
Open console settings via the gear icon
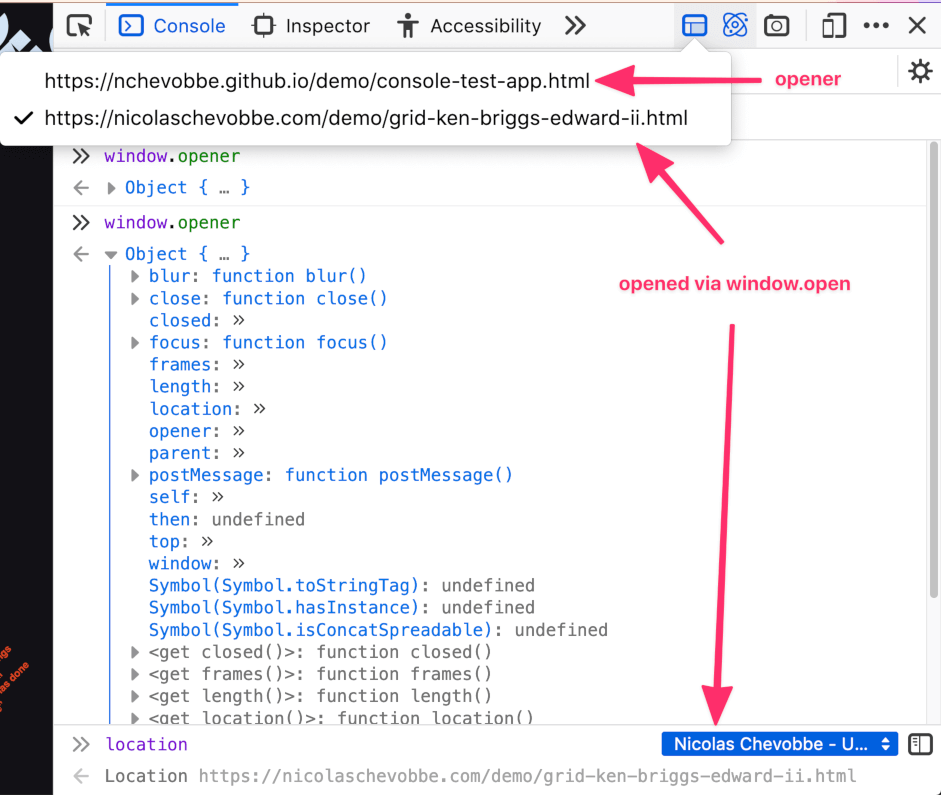tap(920, 70)
